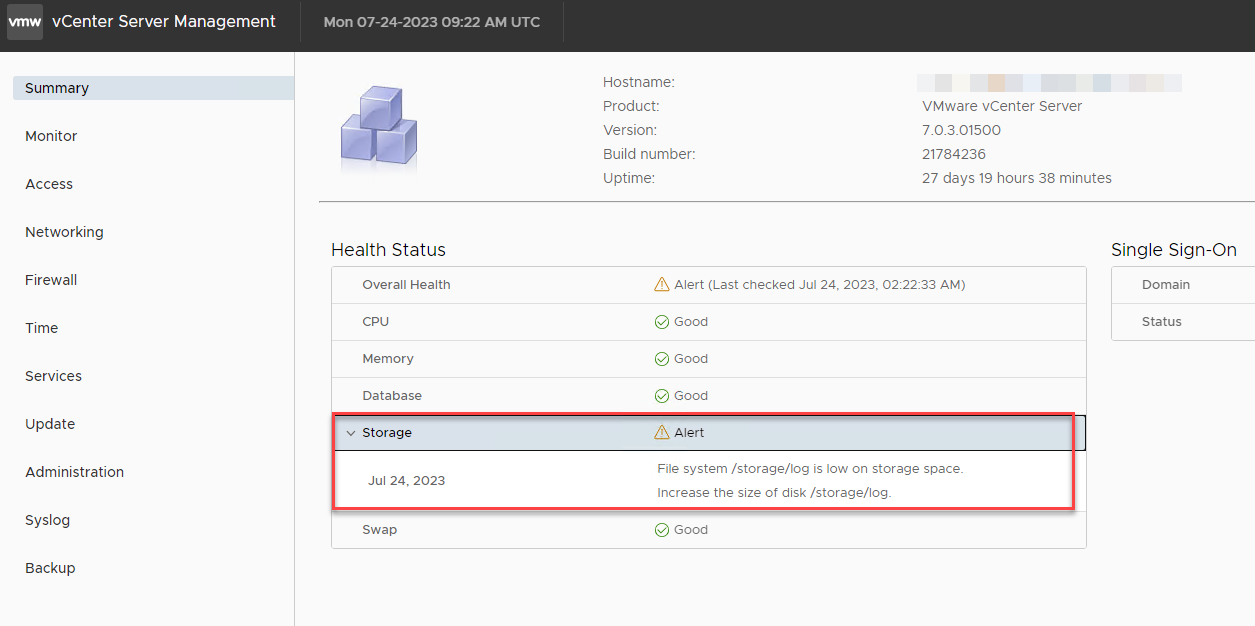Click the Memory good status checkmark icon

[661, 359]
